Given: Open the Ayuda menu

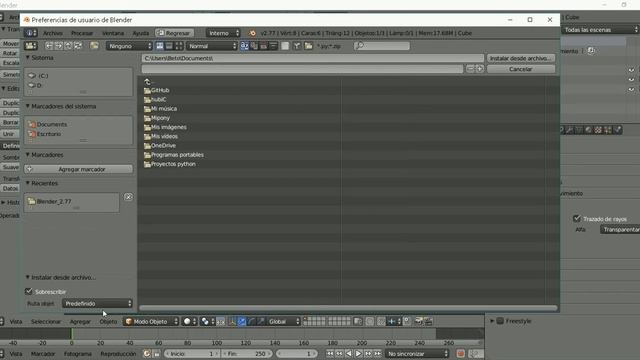Looking at the screenshot, I should pos(140,33).
